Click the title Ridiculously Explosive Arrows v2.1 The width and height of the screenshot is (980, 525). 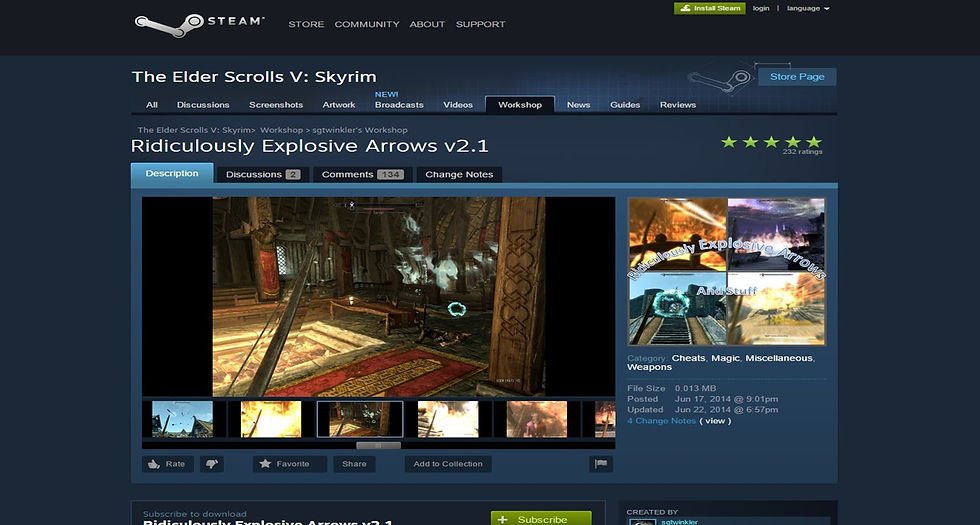tap(309, 146)
